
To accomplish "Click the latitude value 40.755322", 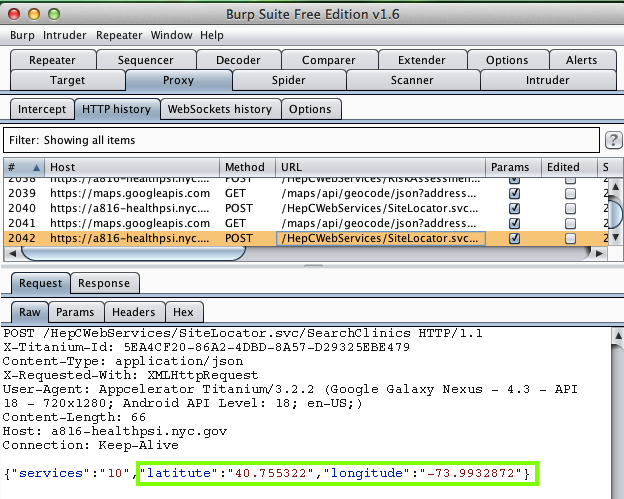I will point(271,474).
